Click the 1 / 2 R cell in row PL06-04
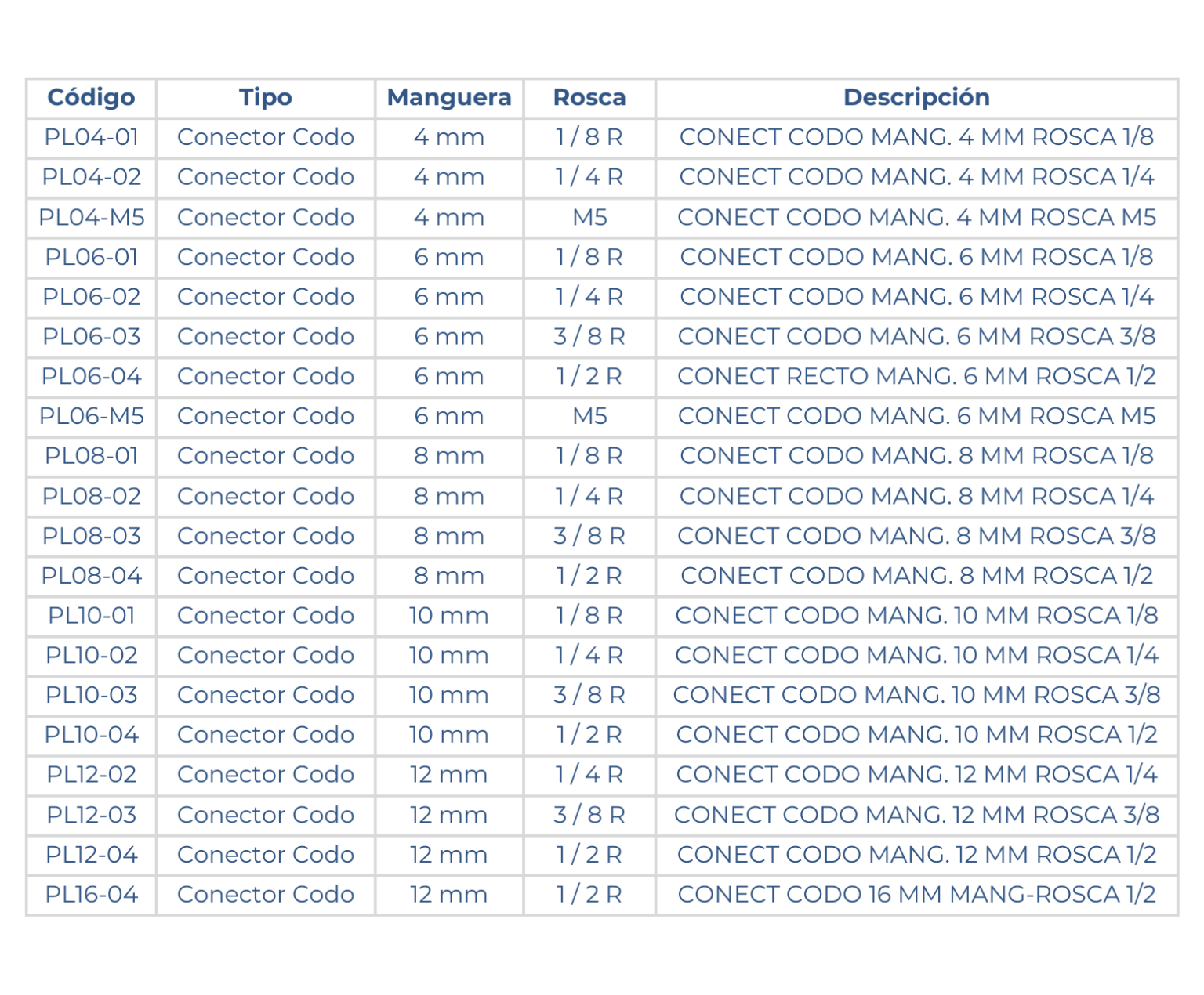 coord(589,376)
